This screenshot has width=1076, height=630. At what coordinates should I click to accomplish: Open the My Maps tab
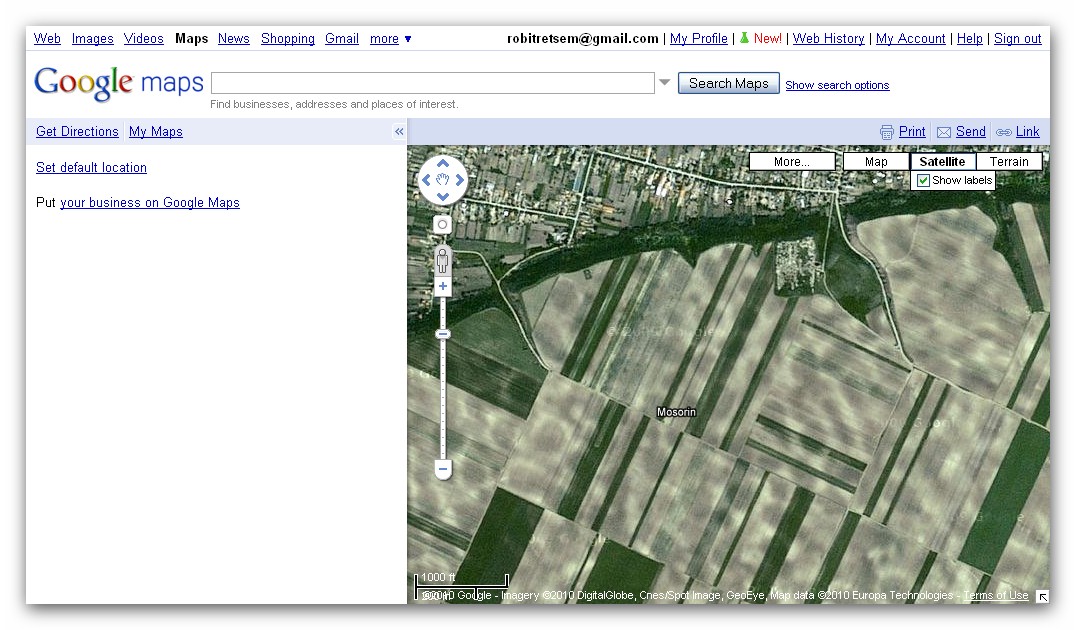coord(156,132)
